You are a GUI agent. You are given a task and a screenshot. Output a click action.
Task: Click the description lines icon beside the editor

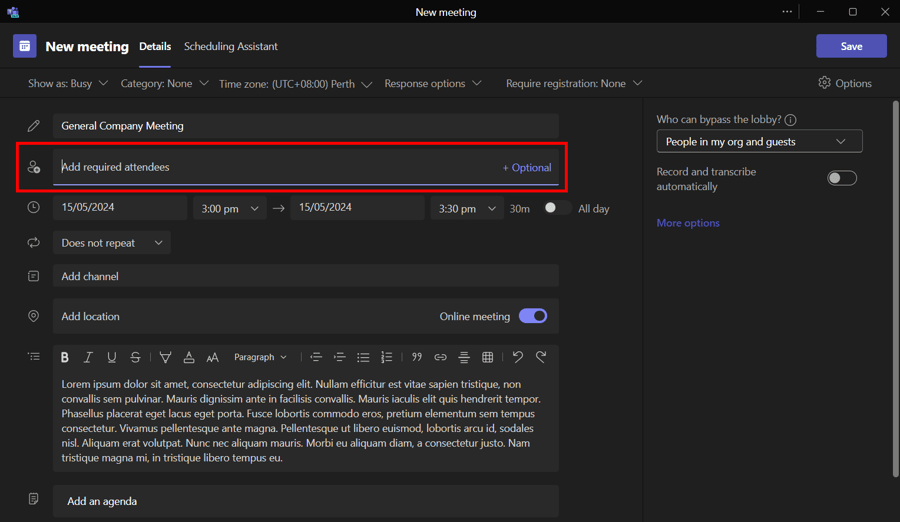pos(34,357)
